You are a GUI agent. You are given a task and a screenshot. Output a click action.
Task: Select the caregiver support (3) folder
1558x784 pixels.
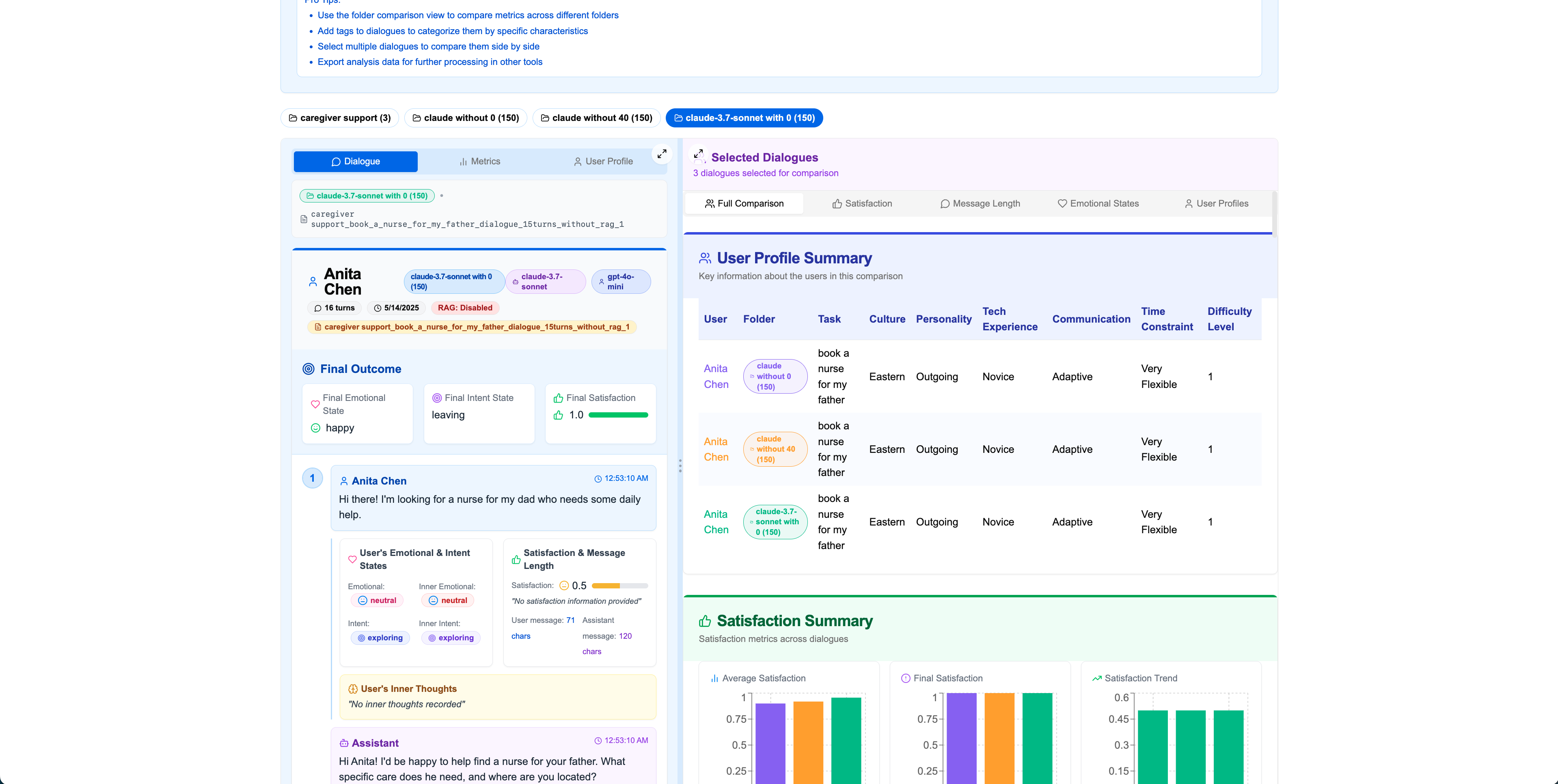tap(340, 118)
